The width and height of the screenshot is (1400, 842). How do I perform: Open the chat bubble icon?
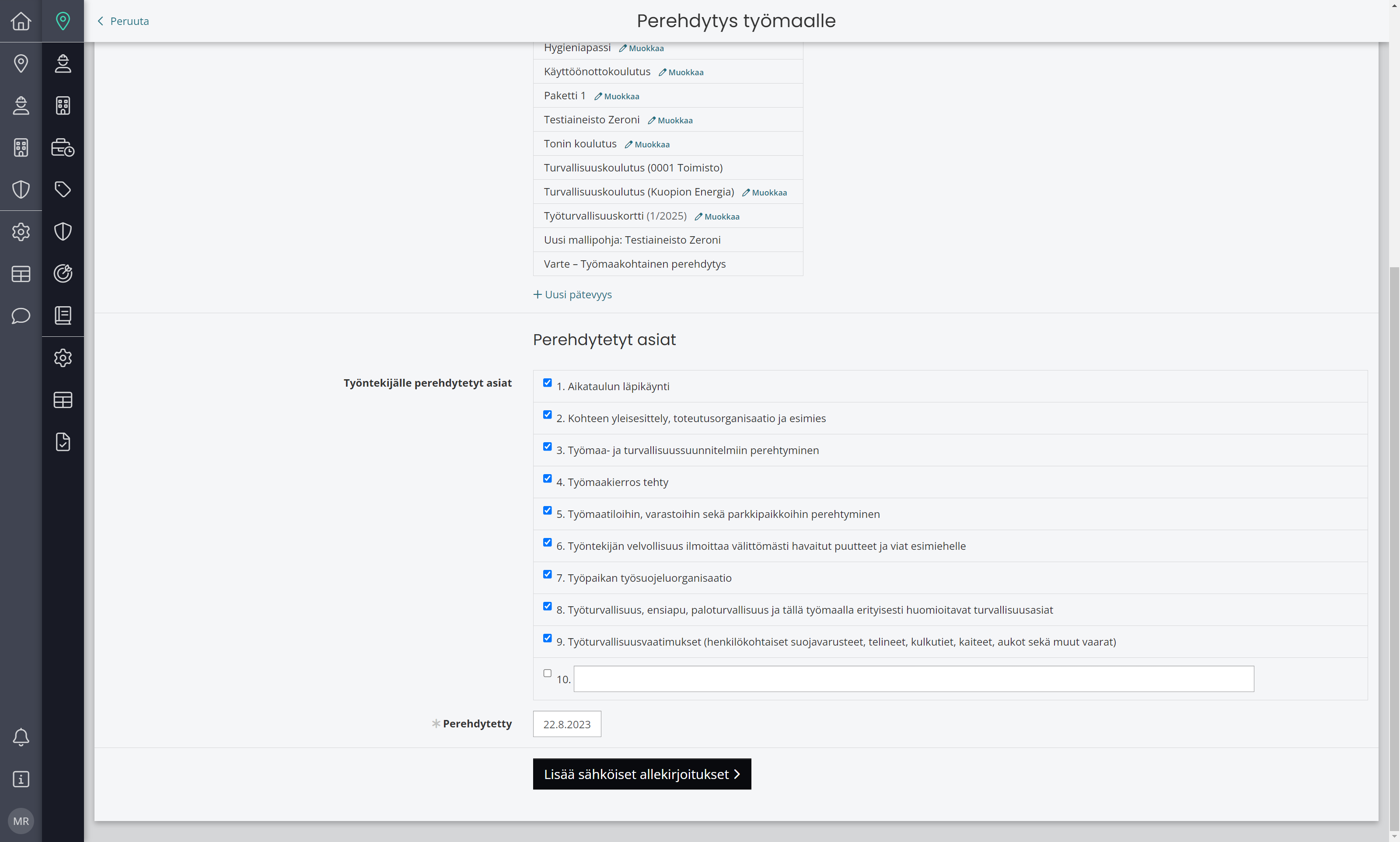[x=21, y=315]
